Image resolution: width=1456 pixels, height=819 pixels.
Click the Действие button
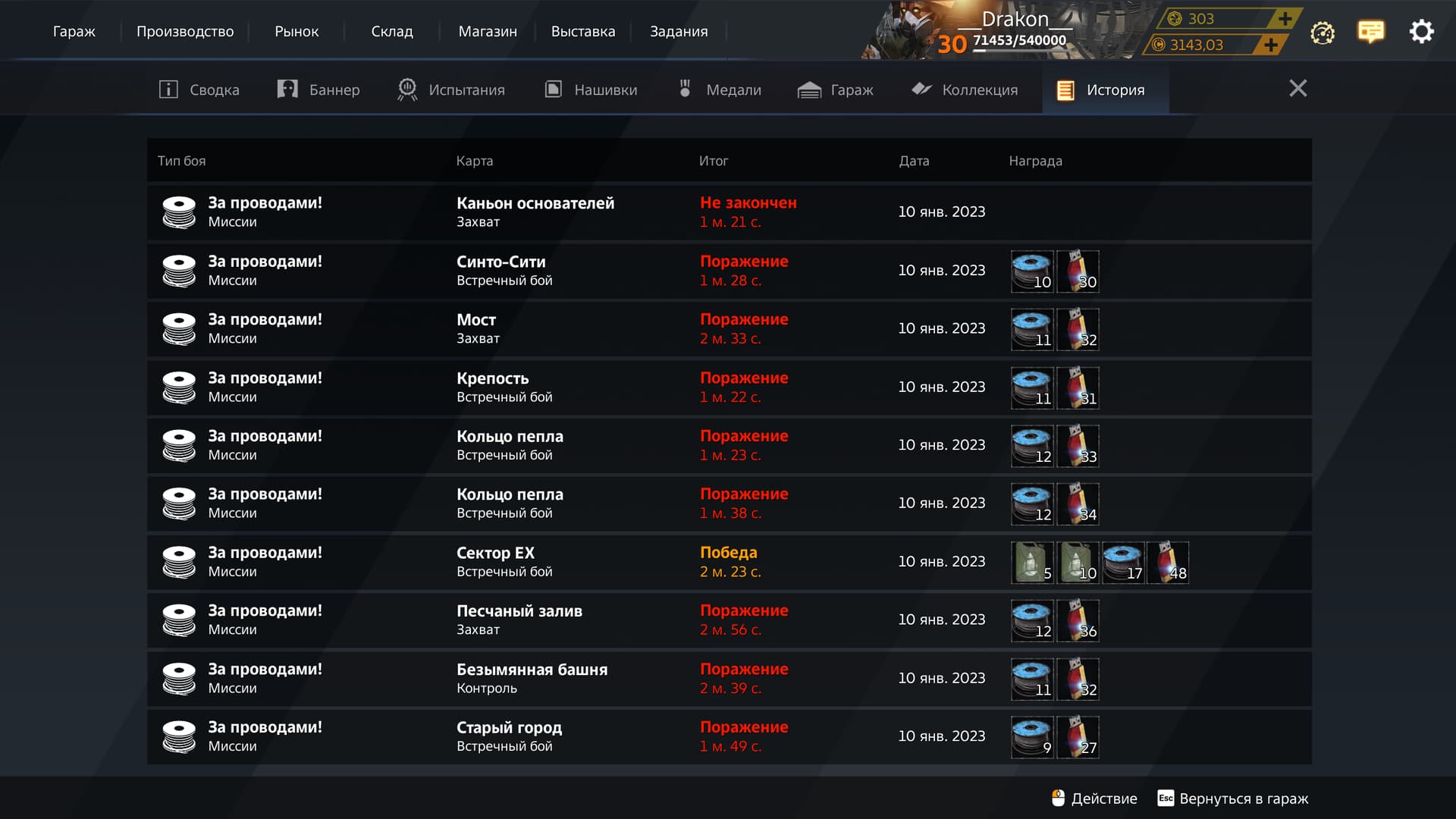coord(1094,799)
